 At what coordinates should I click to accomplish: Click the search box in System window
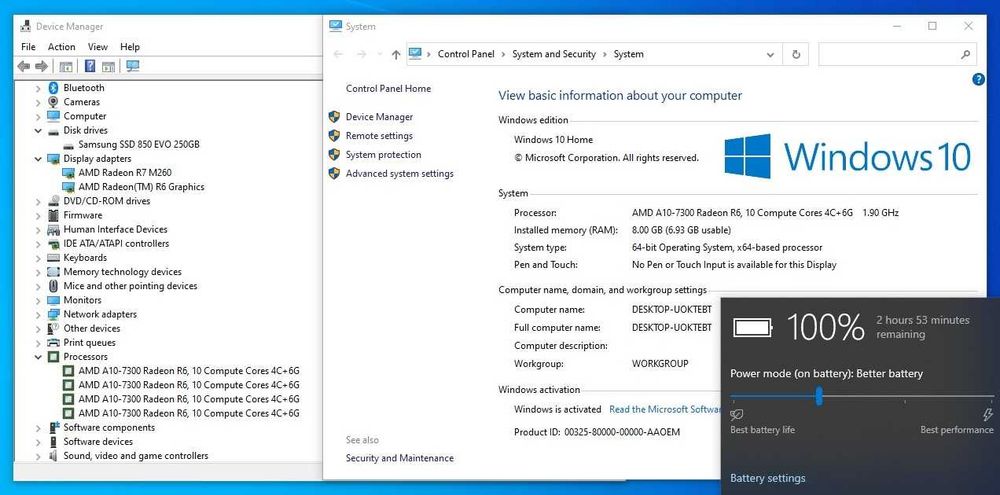coord(897,55)
